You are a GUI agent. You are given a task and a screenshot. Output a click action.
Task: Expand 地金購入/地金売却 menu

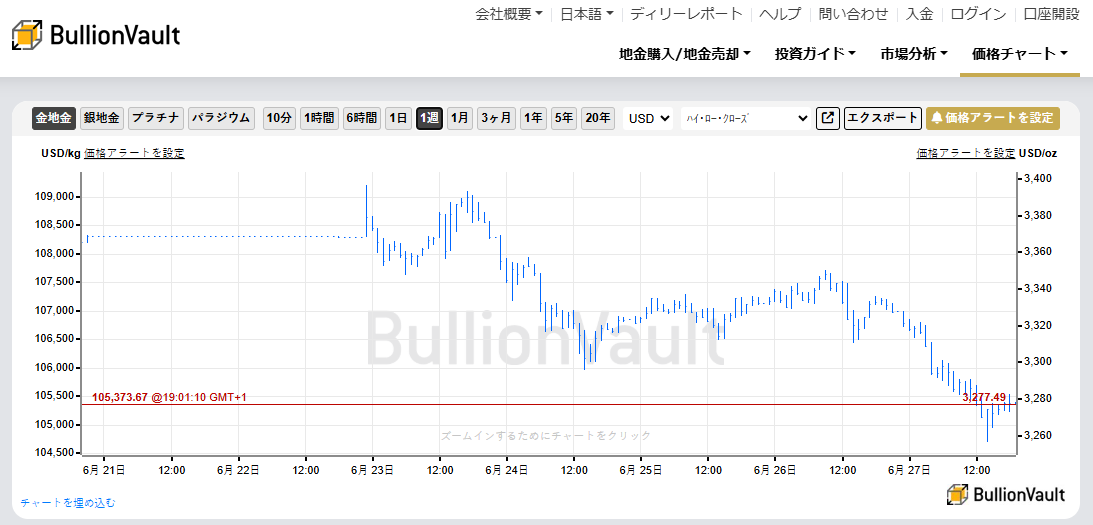(685, 54)
